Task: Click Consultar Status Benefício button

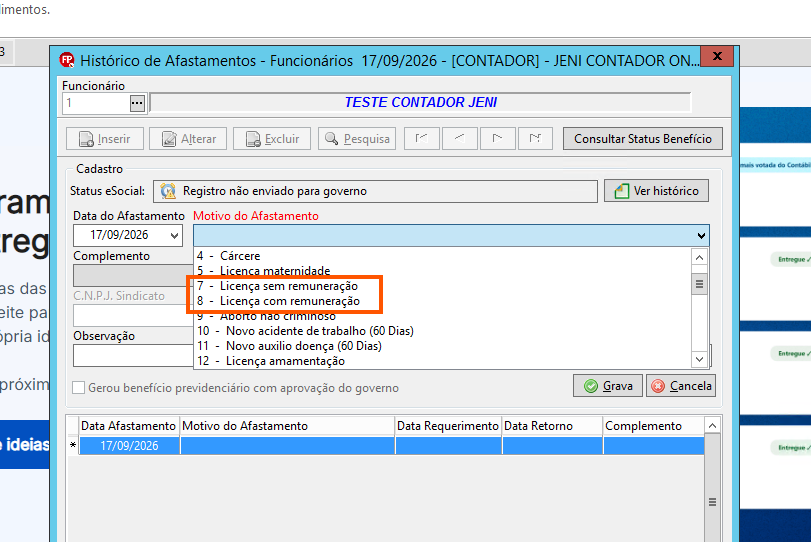Action: pyautogui.click(x=643, y=139)
